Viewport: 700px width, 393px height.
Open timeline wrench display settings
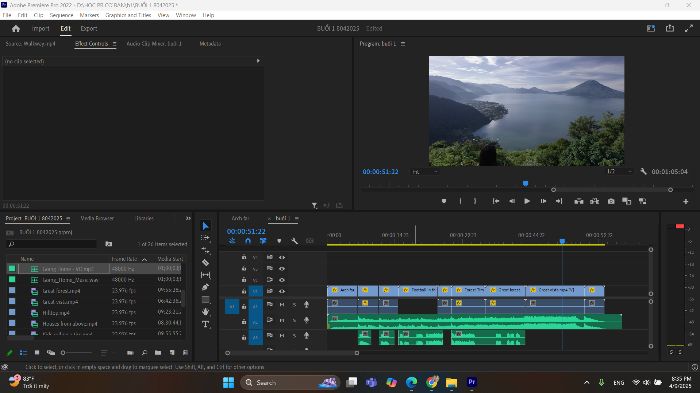click(x=295, y=241)
